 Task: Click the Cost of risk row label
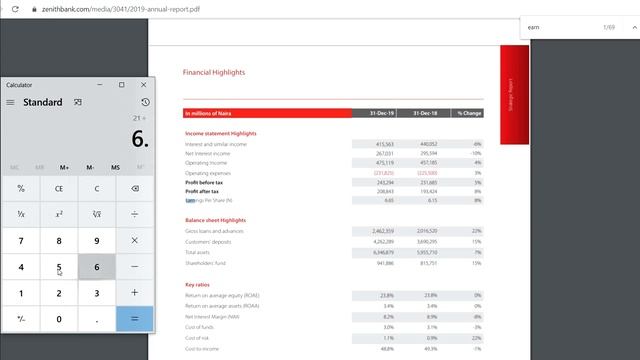197,338
